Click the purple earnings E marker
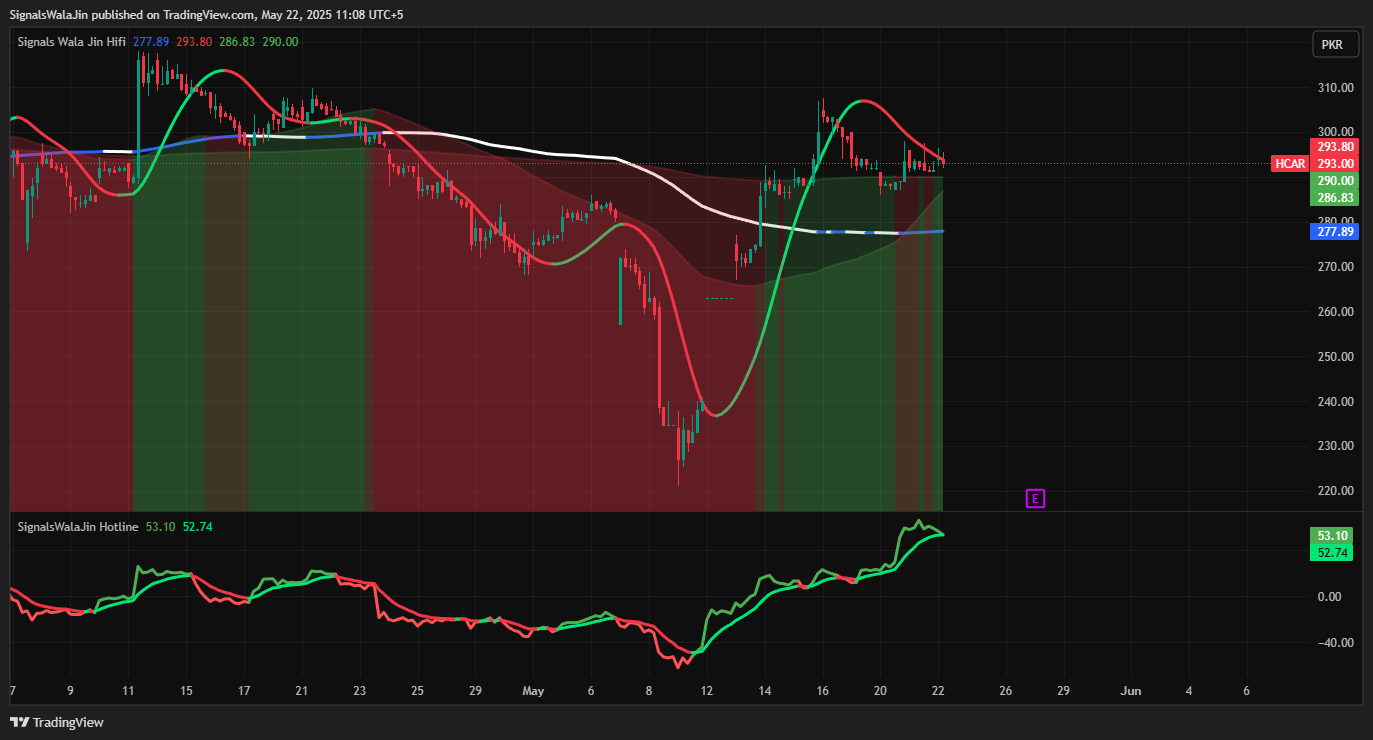 point(1036,498)
